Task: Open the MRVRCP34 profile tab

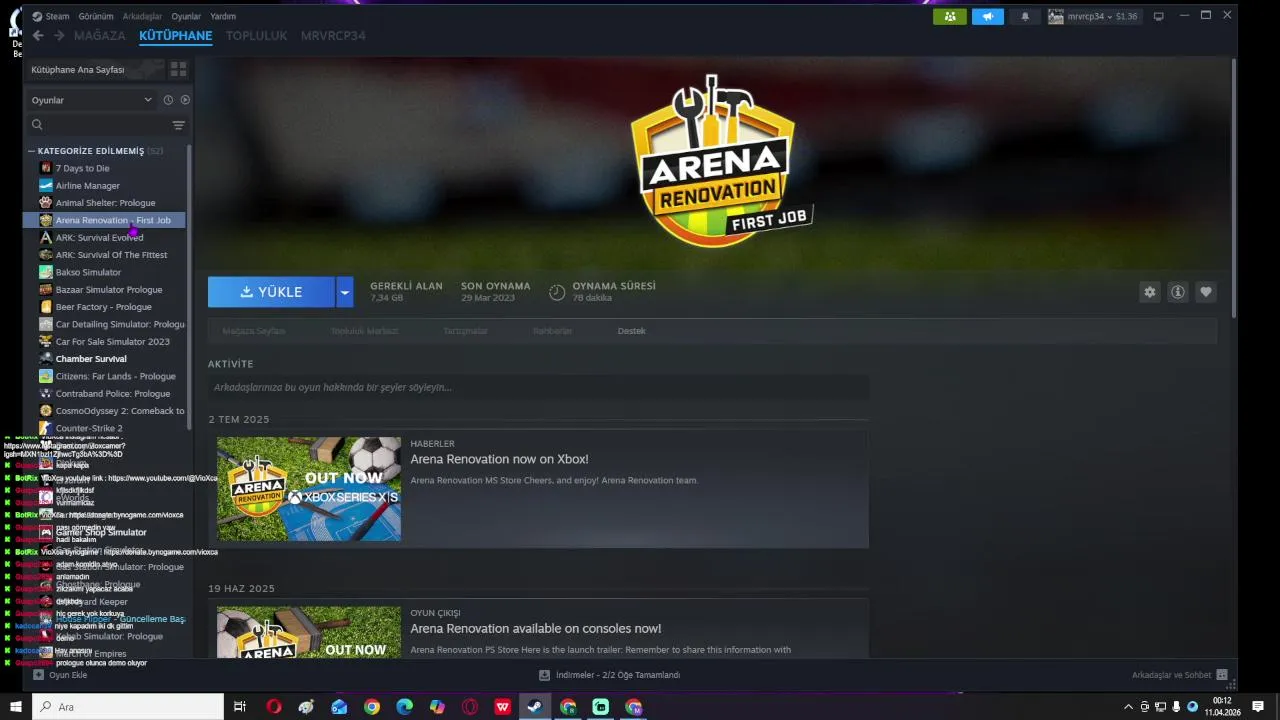Action: [333, 35]
